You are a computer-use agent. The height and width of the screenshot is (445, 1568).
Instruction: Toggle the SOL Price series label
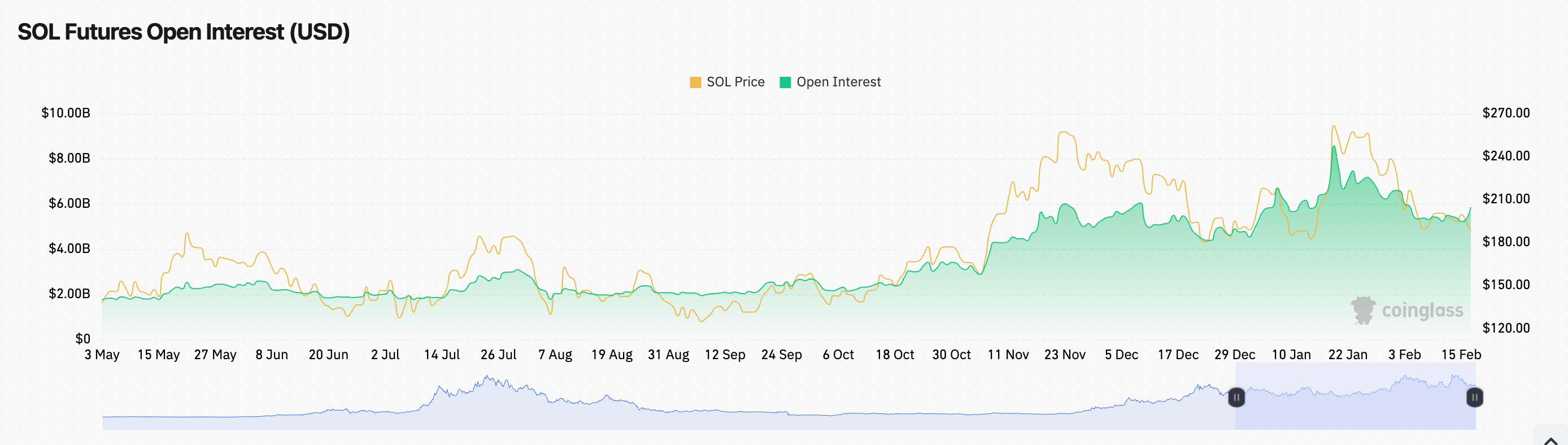pos(735,82)
